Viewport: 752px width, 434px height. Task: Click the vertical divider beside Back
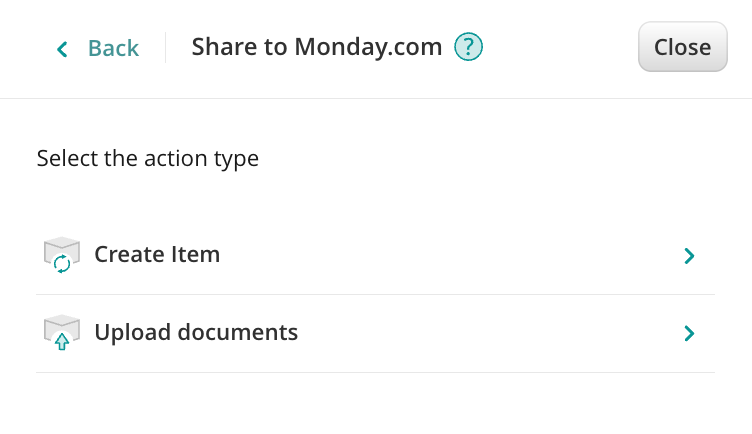click(x=165, y=48)
